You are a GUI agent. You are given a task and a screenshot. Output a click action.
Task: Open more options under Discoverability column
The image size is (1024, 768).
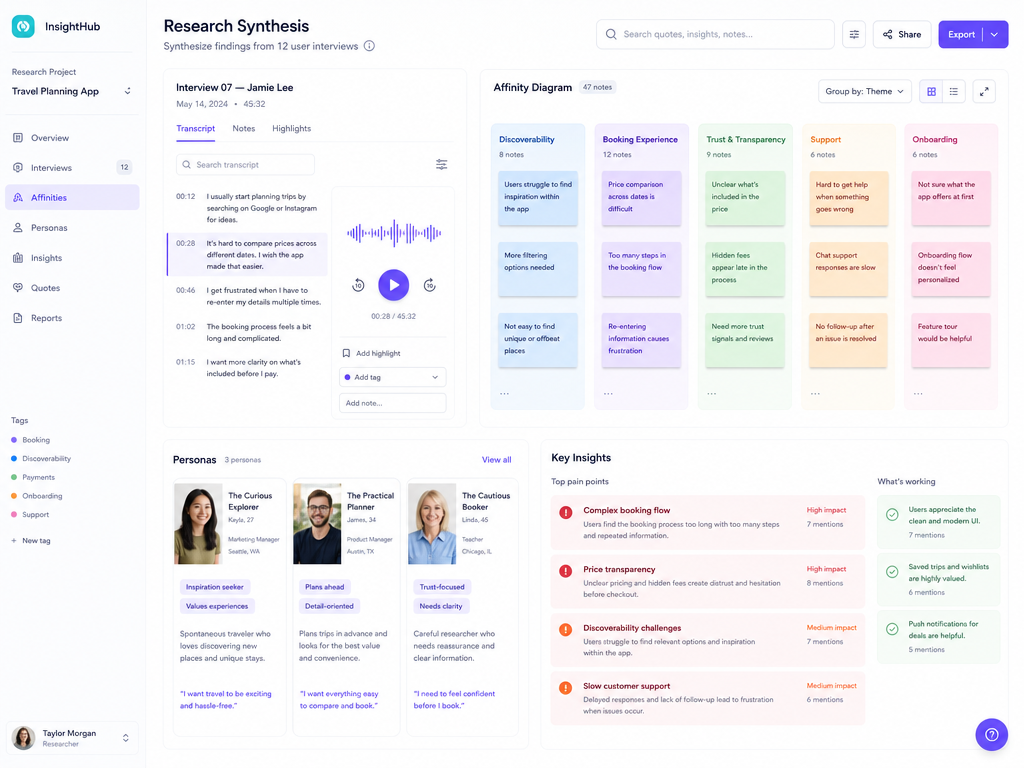(504, 394)
